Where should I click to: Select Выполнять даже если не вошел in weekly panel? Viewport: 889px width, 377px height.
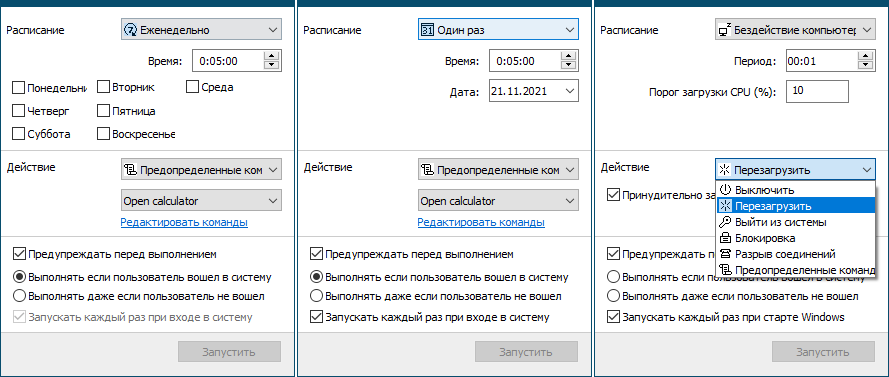tap(19, 296)
